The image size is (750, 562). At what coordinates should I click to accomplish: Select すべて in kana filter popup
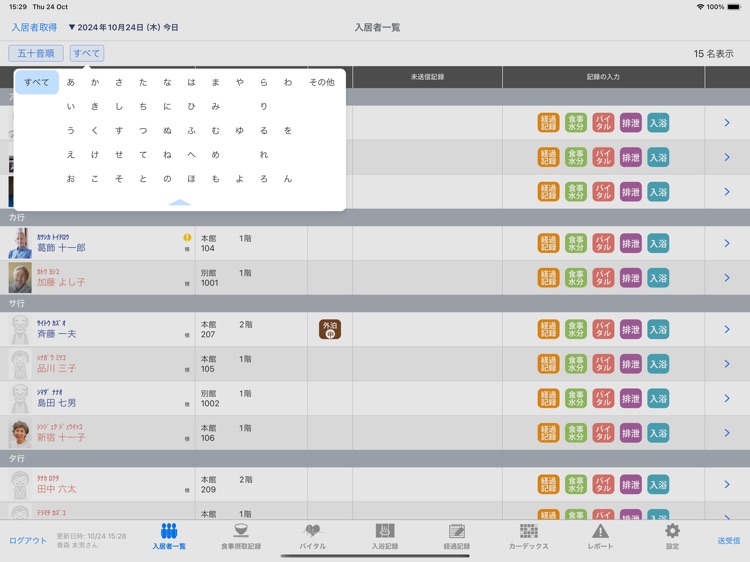click(37, 82)
